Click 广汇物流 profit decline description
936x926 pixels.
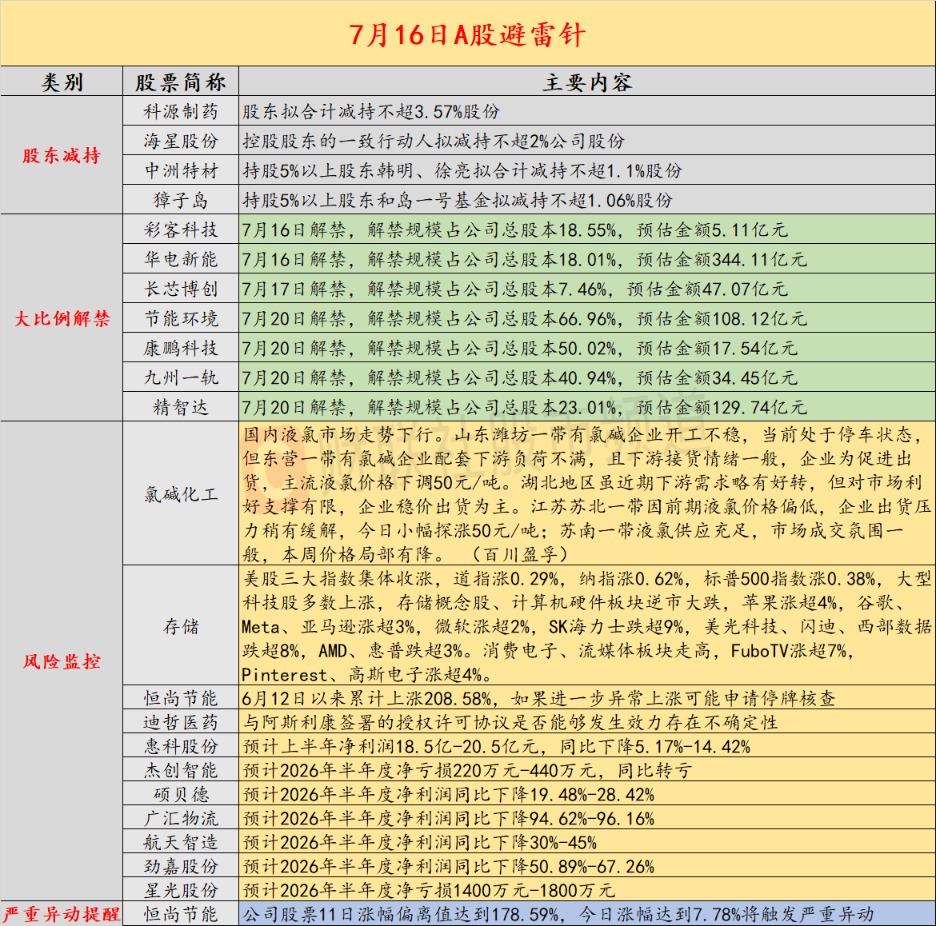point(448,819)
